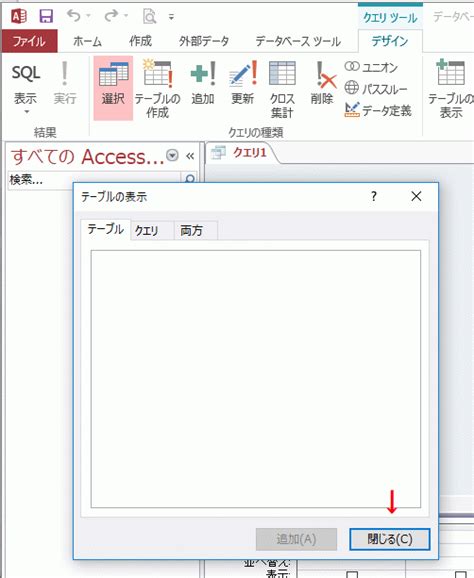Click the パススルー pass-through option
The height and width of the screenshot is (578, 474).
click(x=376, y=88)
